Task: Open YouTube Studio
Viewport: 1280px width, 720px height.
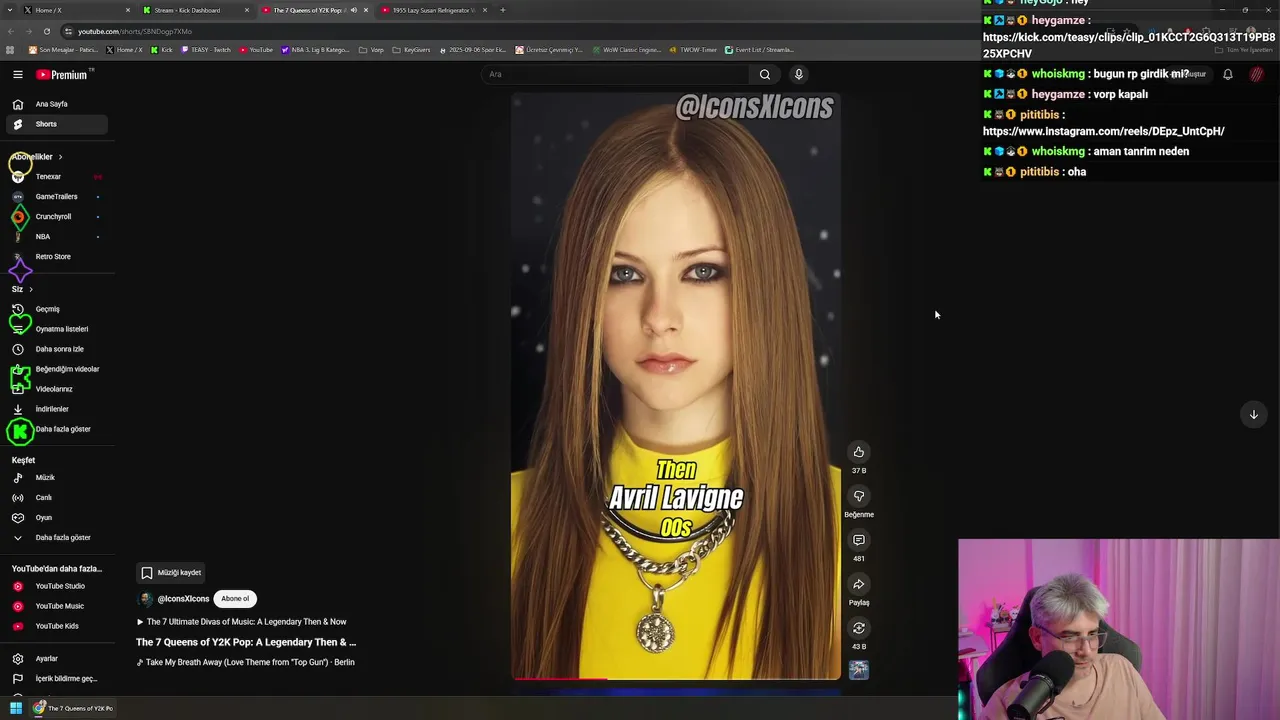Action: pos(58,586)
